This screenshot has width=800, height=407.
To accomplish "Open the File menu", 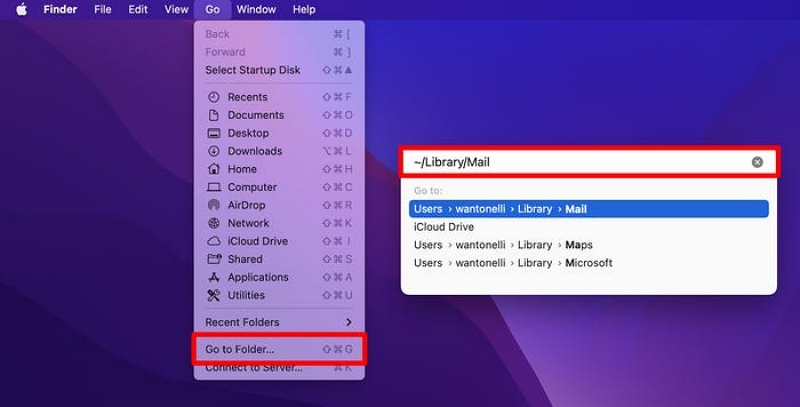I will pos(103,9).
